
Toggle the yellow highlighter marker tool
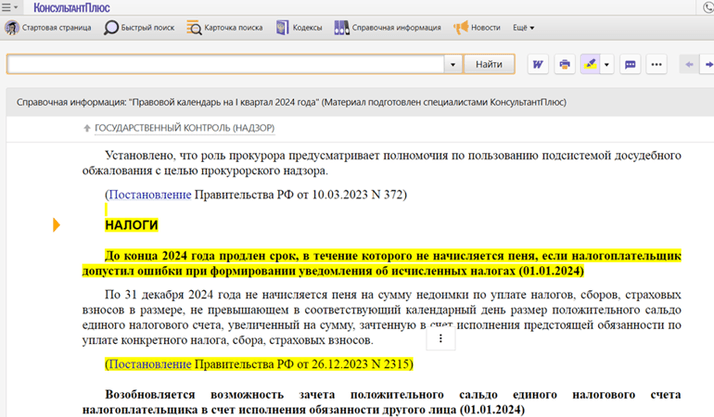(590, 64)
